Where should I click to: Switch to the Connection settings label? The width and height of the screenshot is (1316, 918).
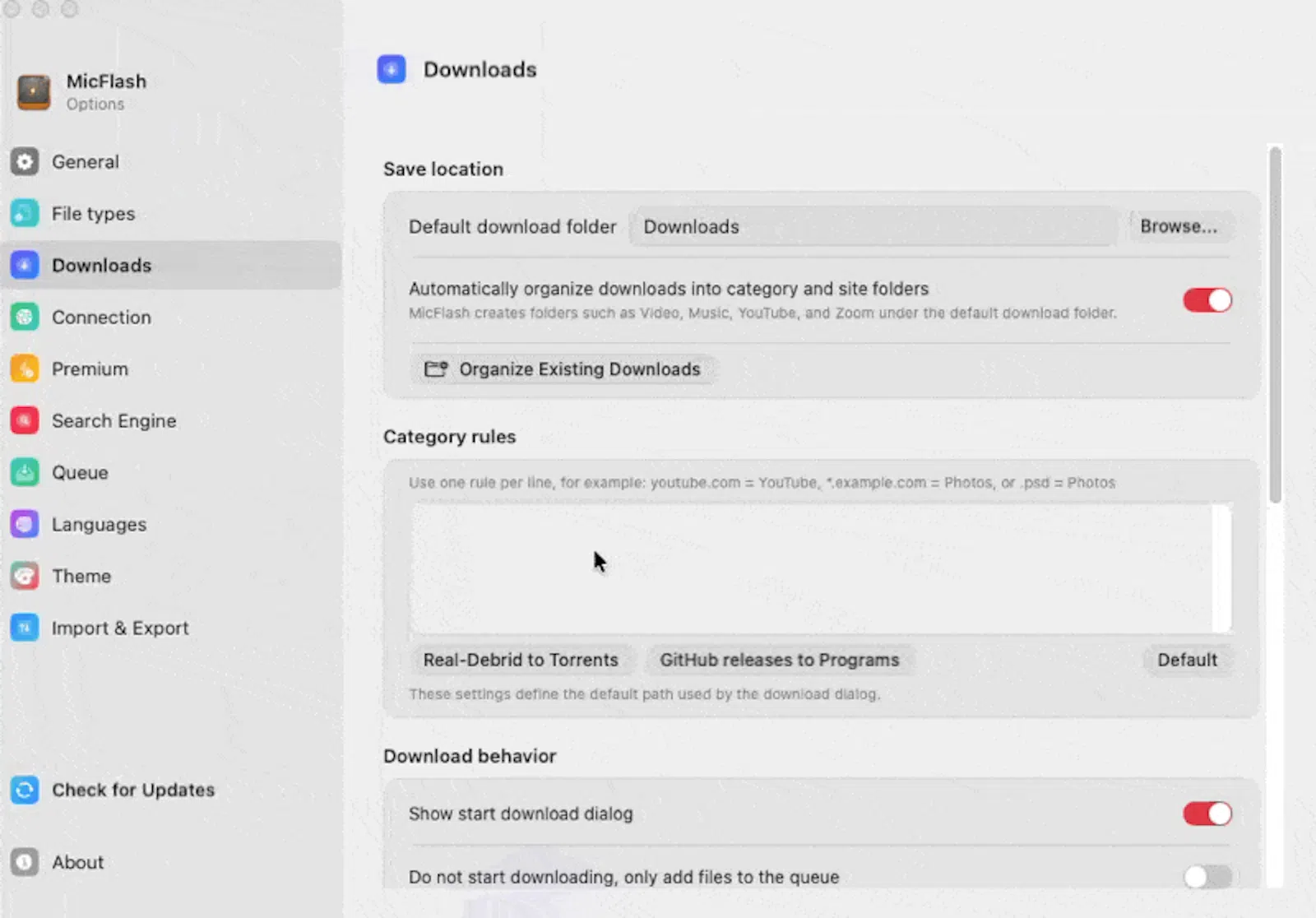(101, 317)
